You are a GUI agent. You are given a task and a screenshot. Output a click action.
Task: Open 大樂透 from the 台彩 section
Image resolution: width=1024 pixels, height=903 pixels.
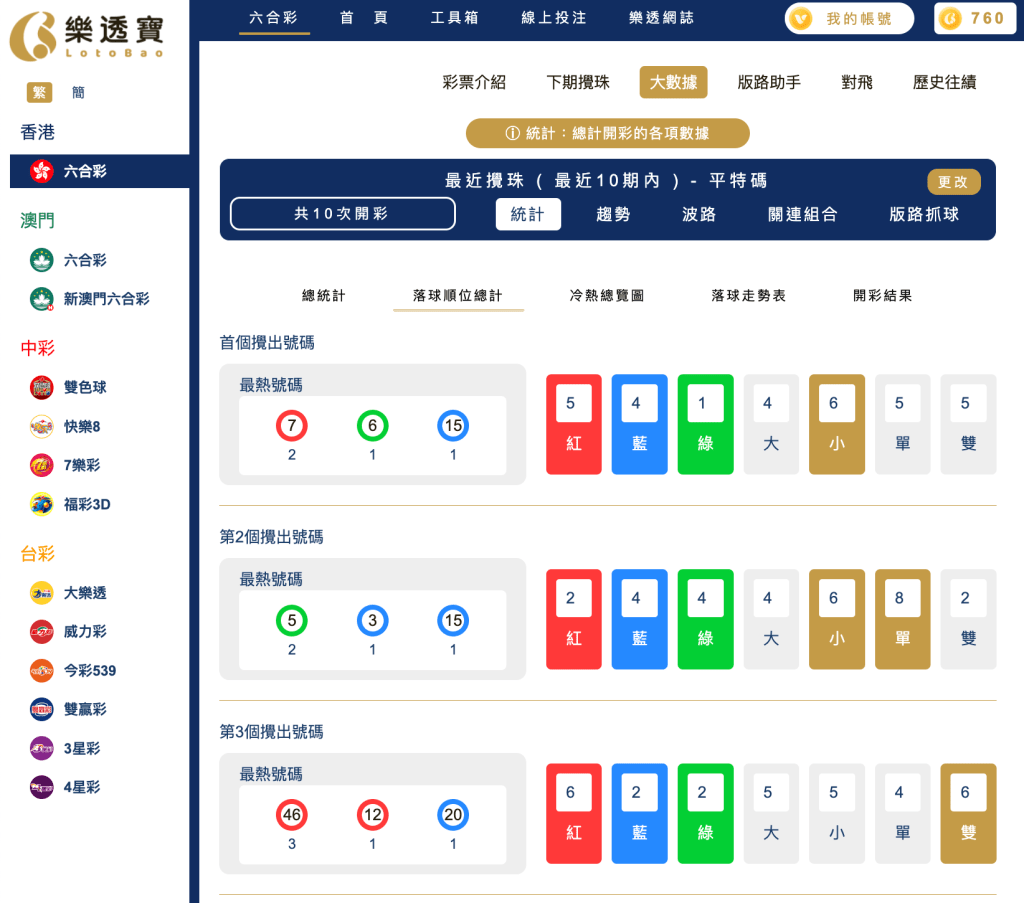click(x=39, y=593)
